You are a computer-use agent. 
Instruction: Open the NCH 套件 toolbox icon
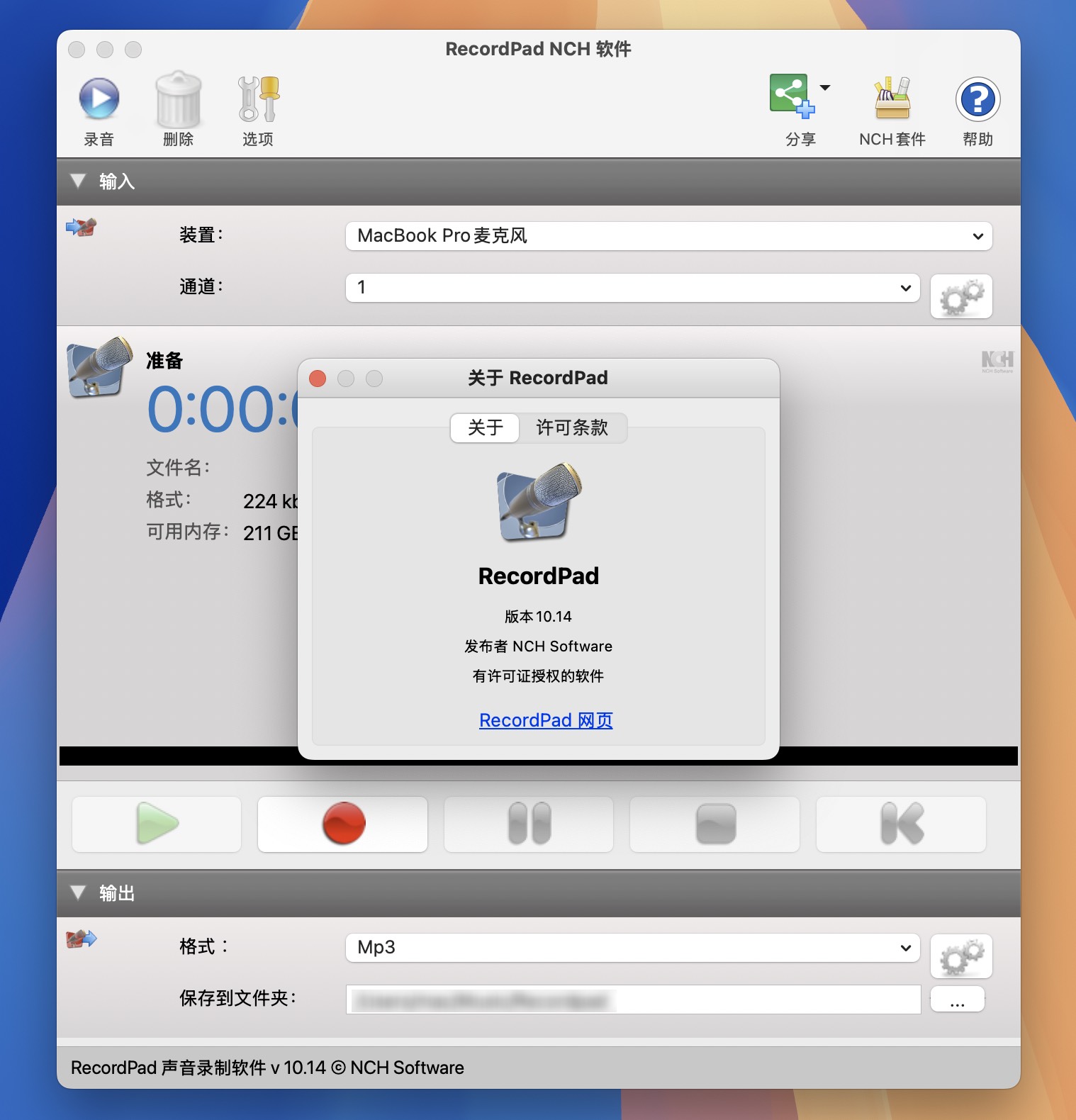point(892,98)
